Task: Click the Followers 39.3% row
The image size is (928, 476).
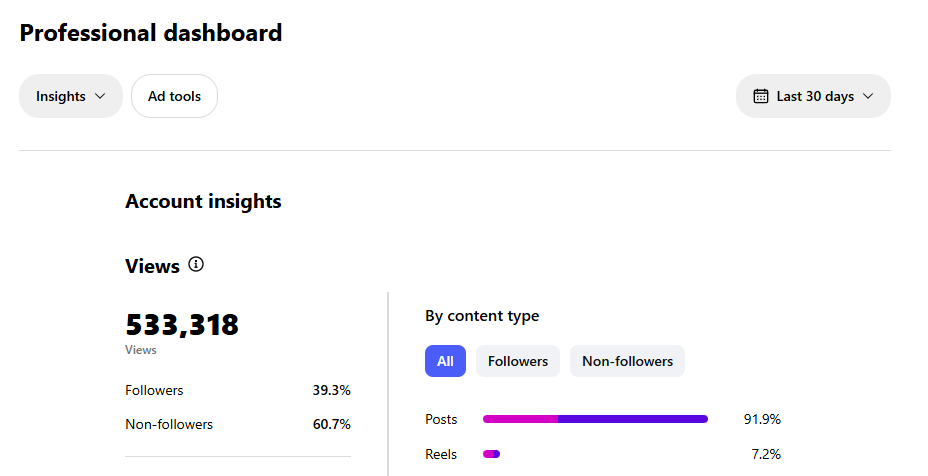Action: coord(237,390)
